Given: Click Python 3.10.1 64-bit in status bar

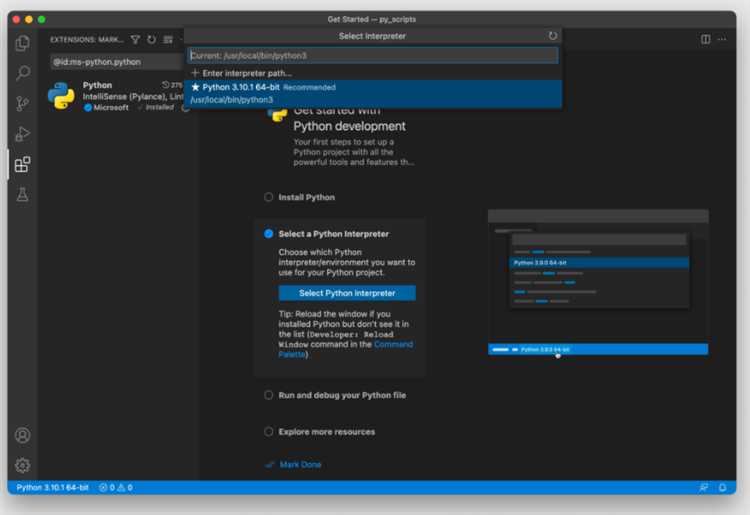Looking at the screenshot, I should (x=53, y=488).
